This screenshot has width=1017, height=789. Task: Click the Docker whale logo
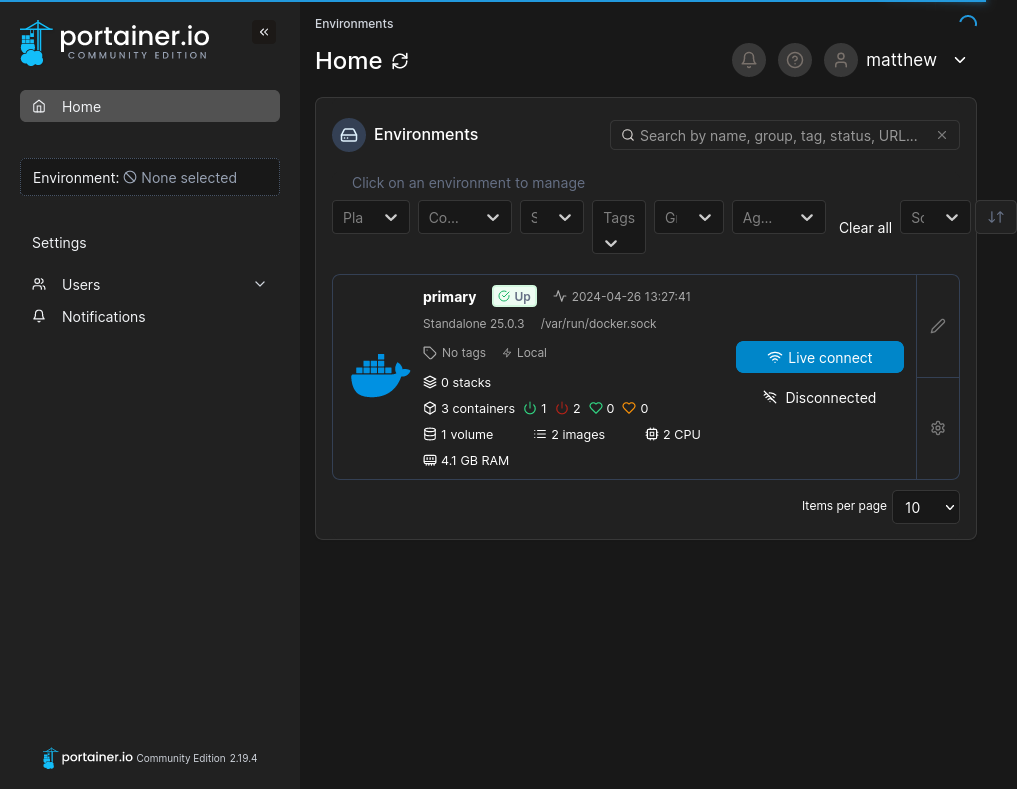[380, 376]
